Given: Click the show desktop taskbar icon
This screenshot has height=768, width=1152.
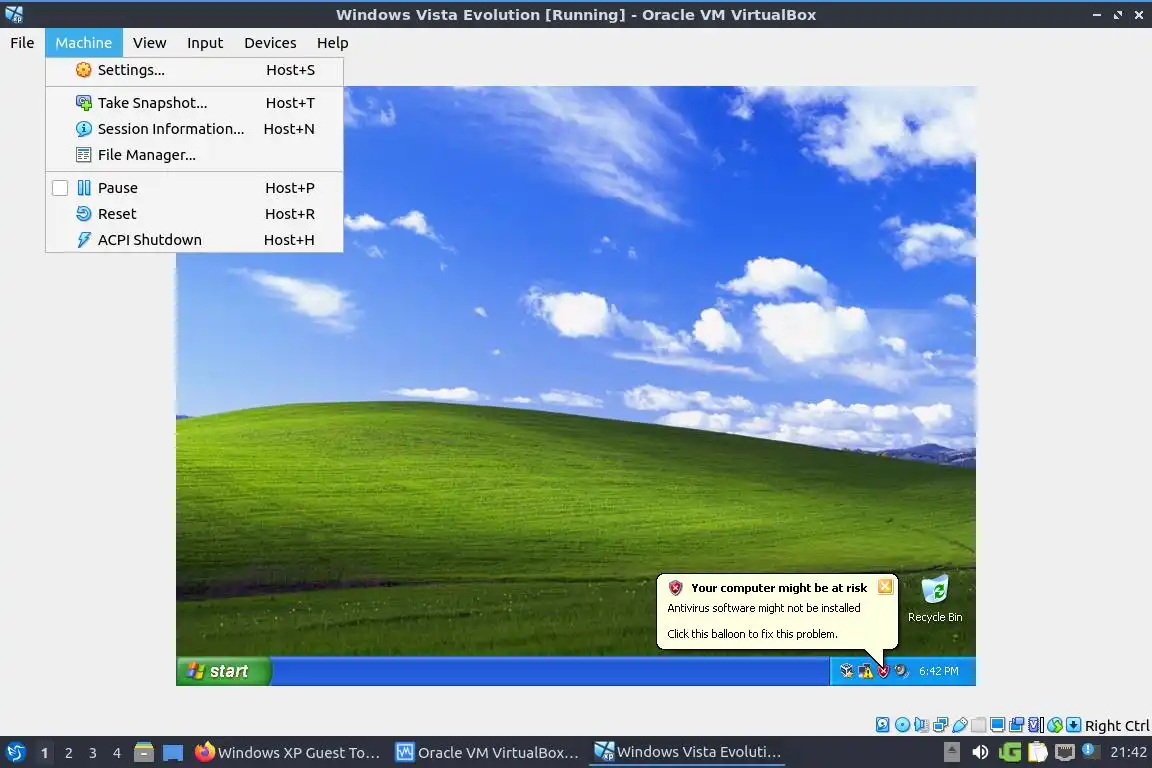Looking at the screenshot, I should (173, 753).
